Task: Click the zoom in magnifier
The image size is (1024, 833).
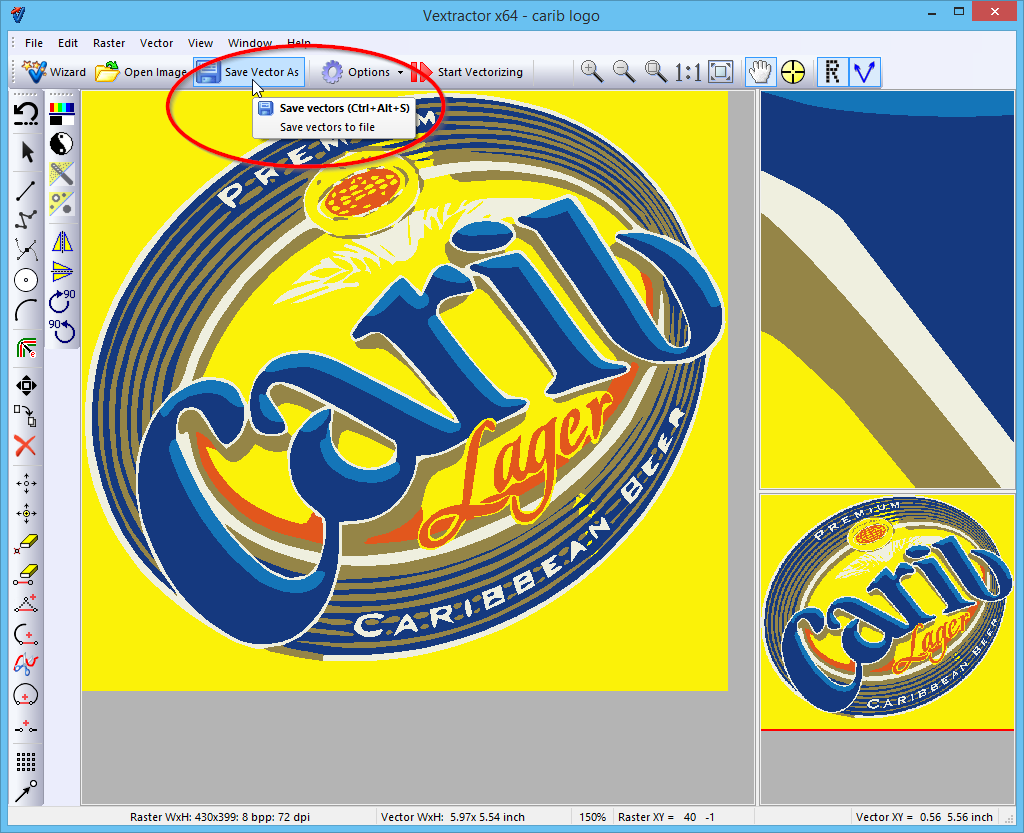Action: [591, 71]
